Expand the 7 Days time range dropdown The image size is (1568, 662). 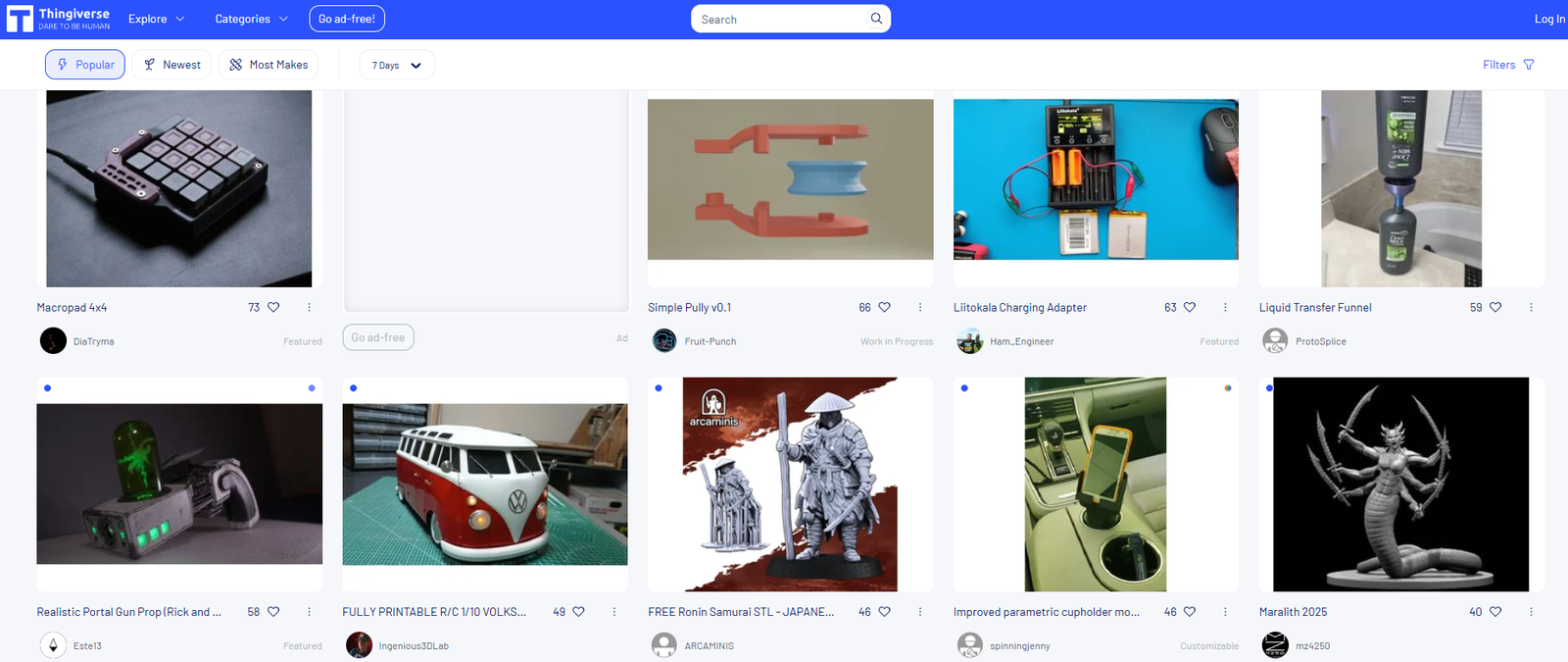click(397, 65)
